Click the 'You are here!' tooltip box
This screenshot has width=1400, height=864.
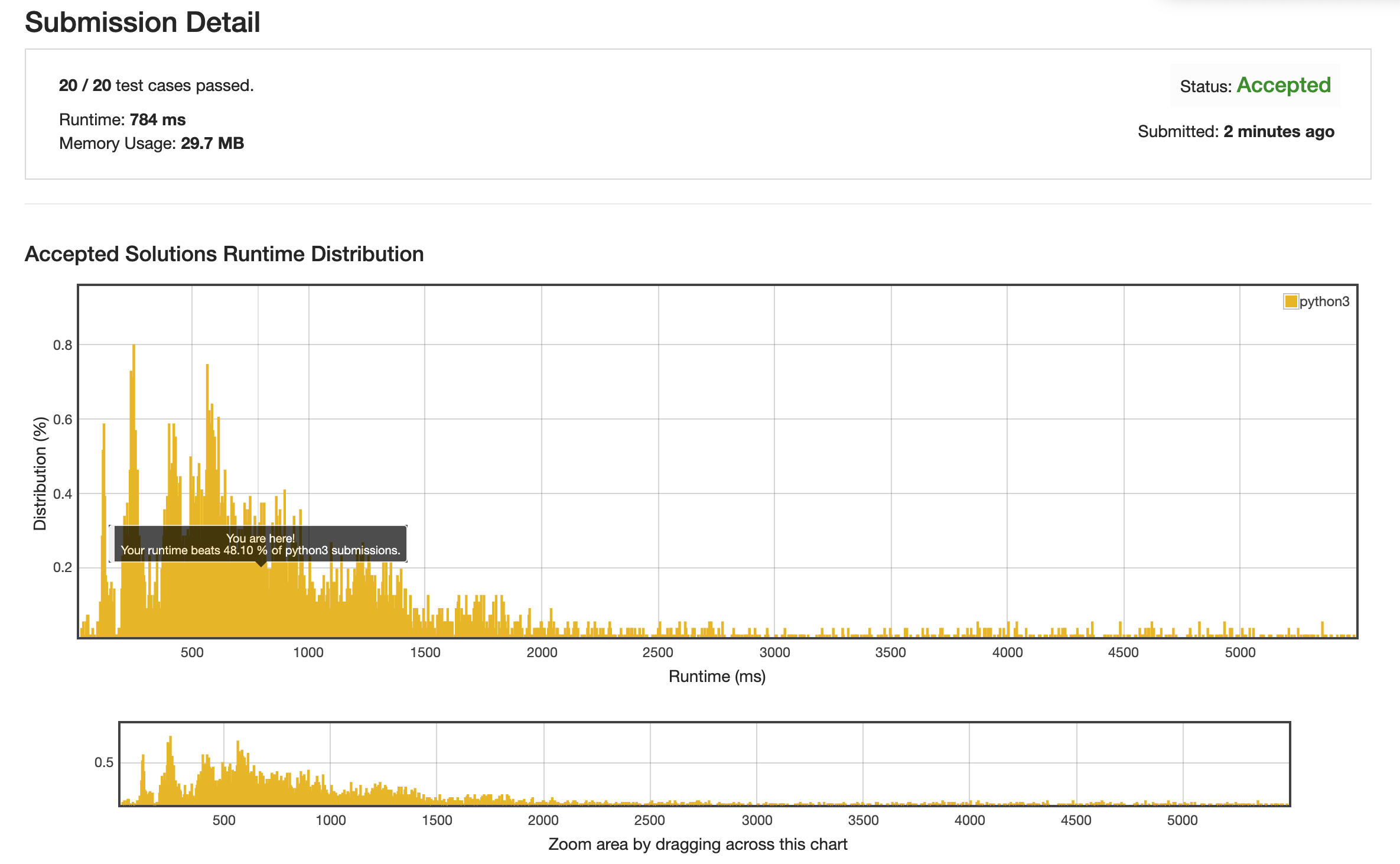[x=260, y=544]
